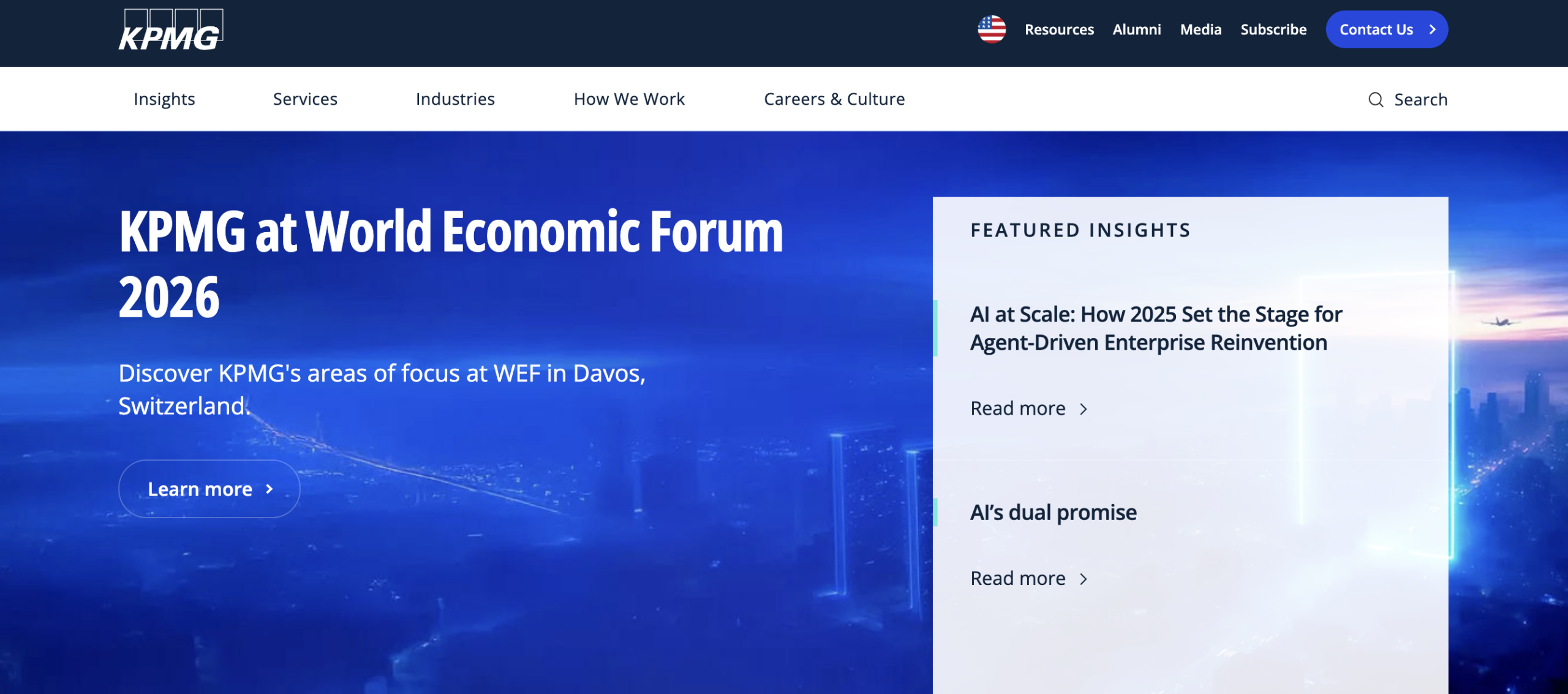Click the search magnifier icon

[1376, 99]
